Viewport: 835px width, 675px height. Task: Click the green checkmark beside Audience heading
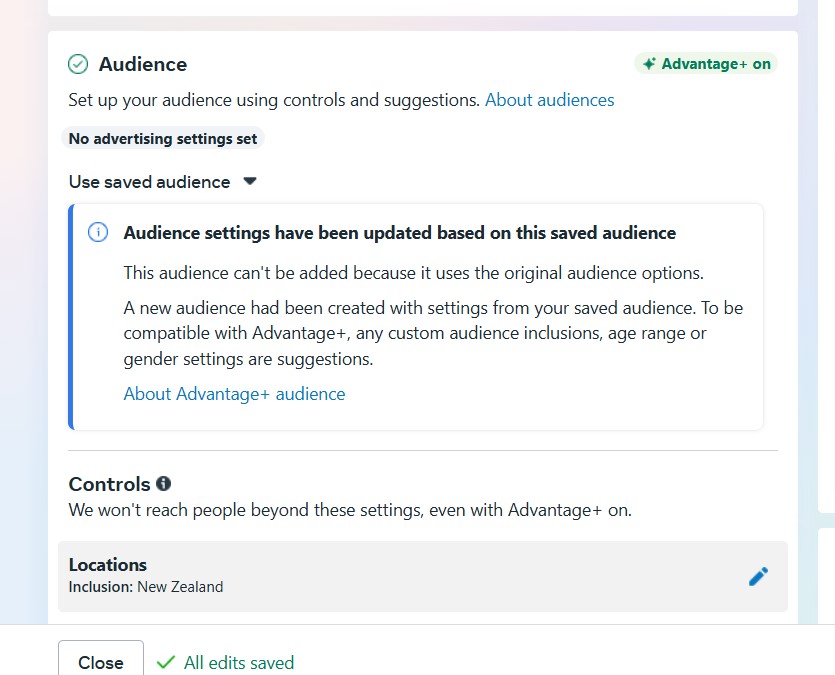tap(78, 64)
